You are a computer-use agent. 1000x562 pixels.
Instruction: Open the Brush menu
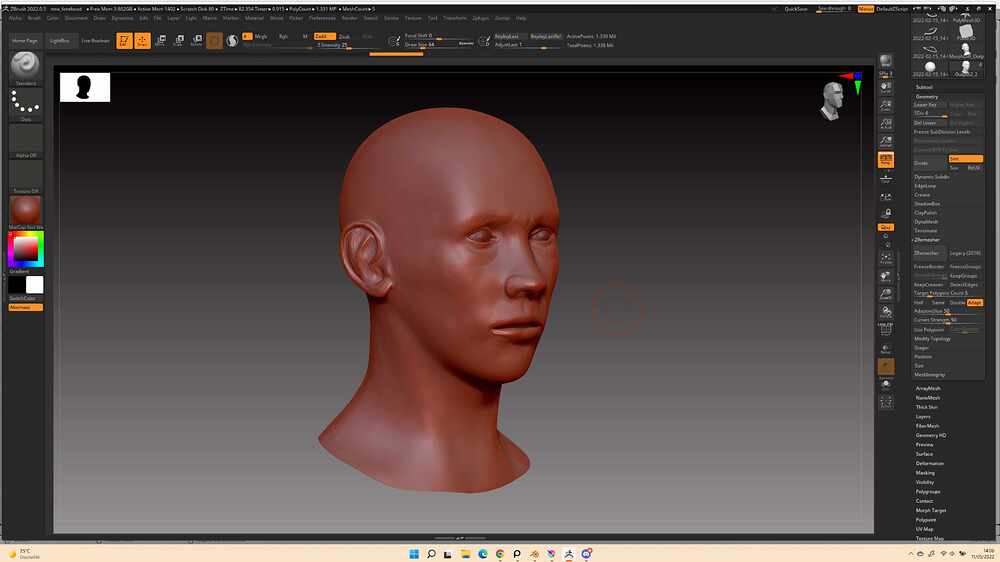[34, 18]
